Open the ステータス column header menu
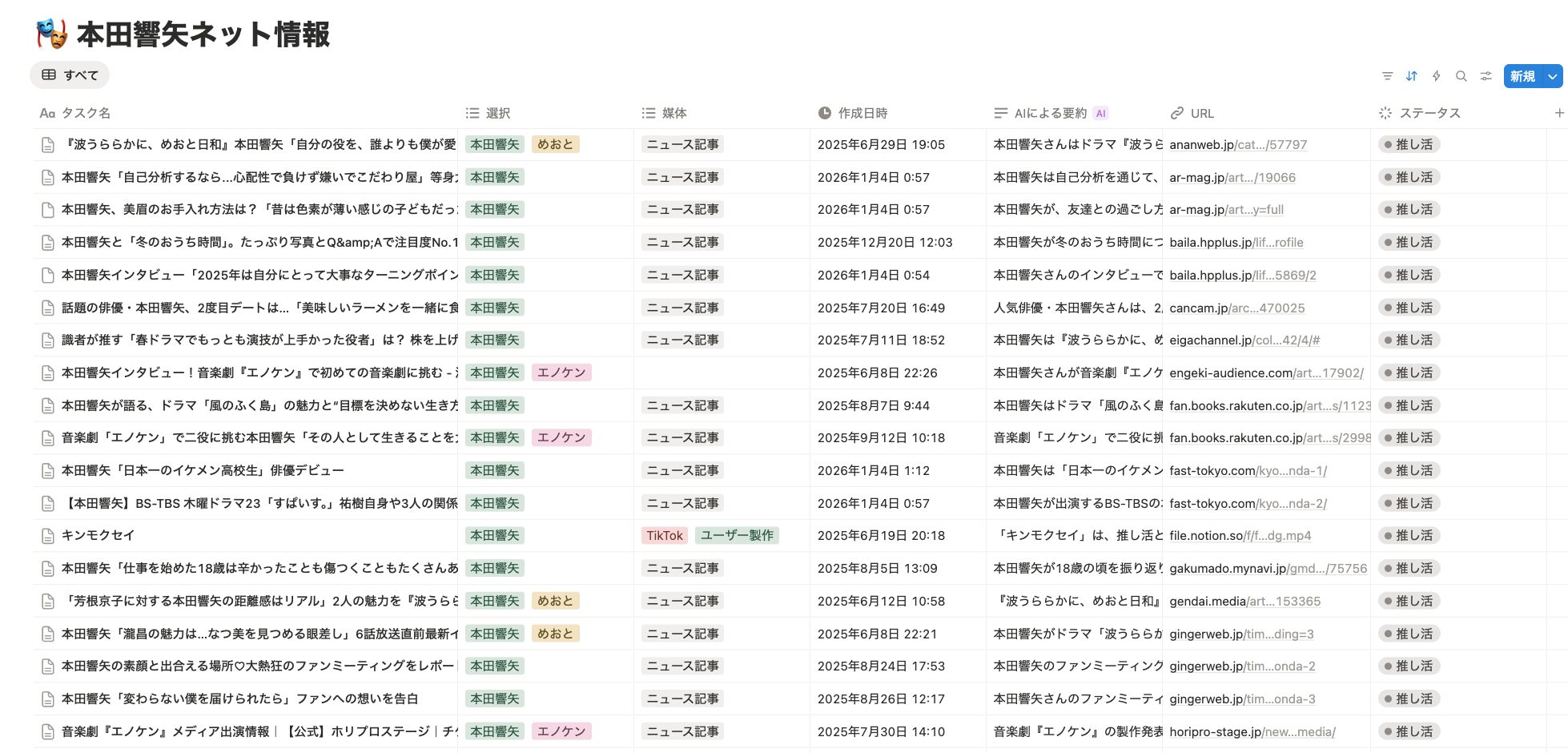Screen dimensions: 1568x753 coord(1429,113)
